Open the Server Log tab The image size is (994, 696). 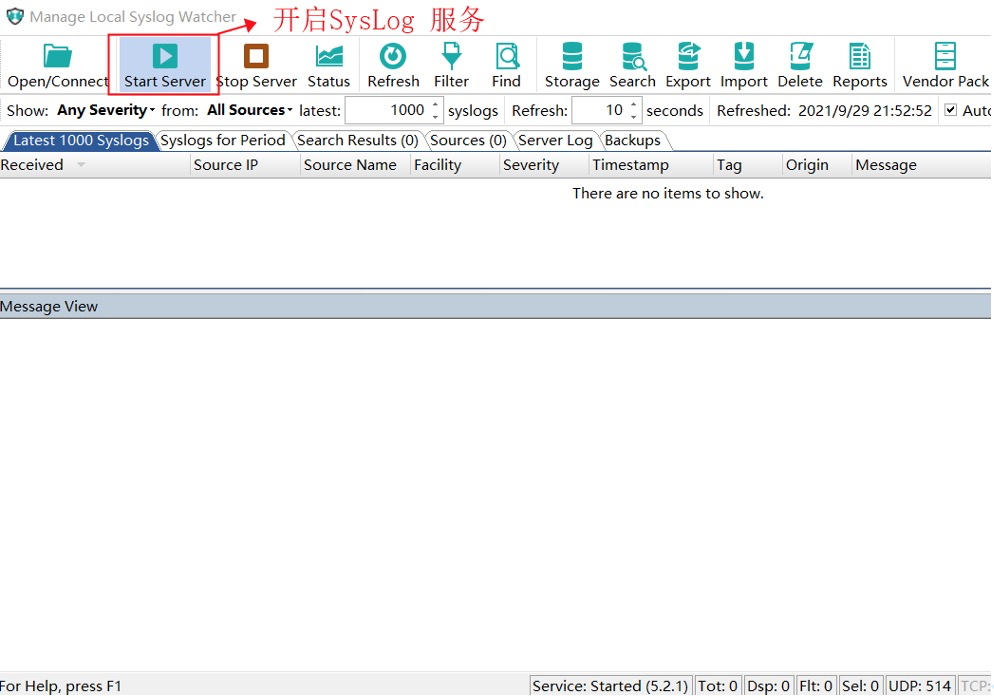tap(555, 140)
